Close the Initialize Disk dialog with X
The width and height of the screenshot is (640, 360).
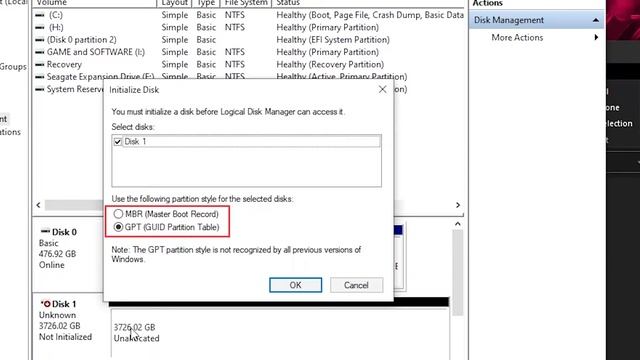coord(382,89)
